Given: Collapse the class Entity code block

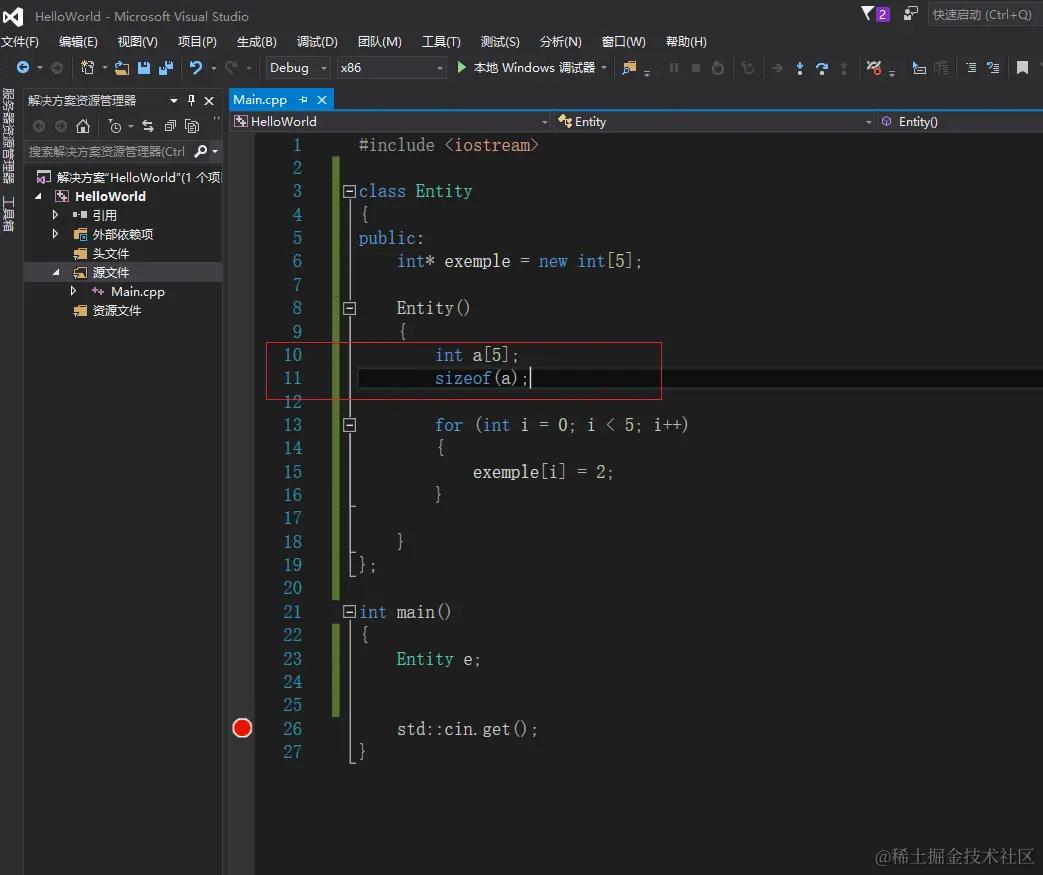Looking at the screenshot, I should [x=349, y=192].
